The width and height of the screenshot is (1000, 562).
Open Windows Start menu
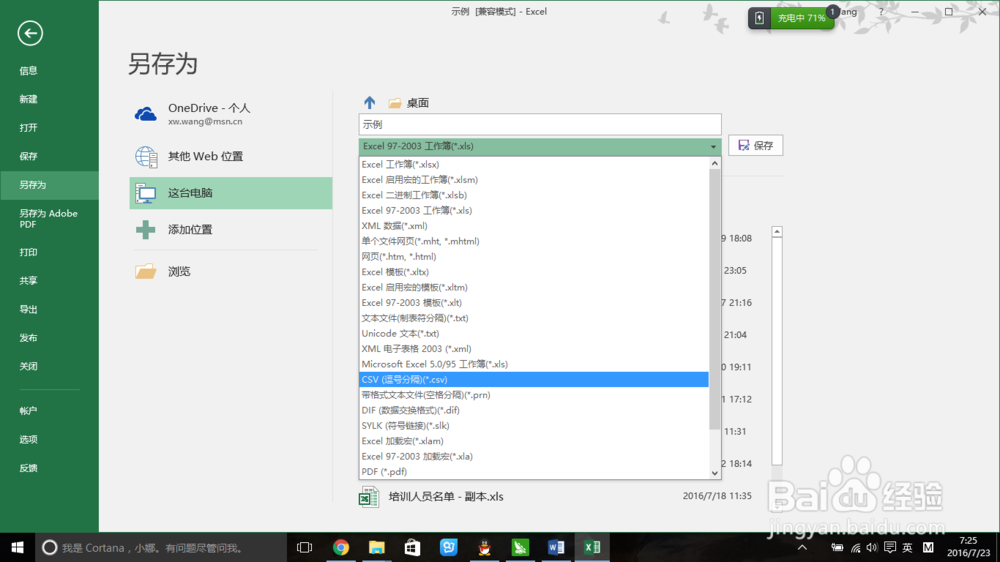click(17, 547)
